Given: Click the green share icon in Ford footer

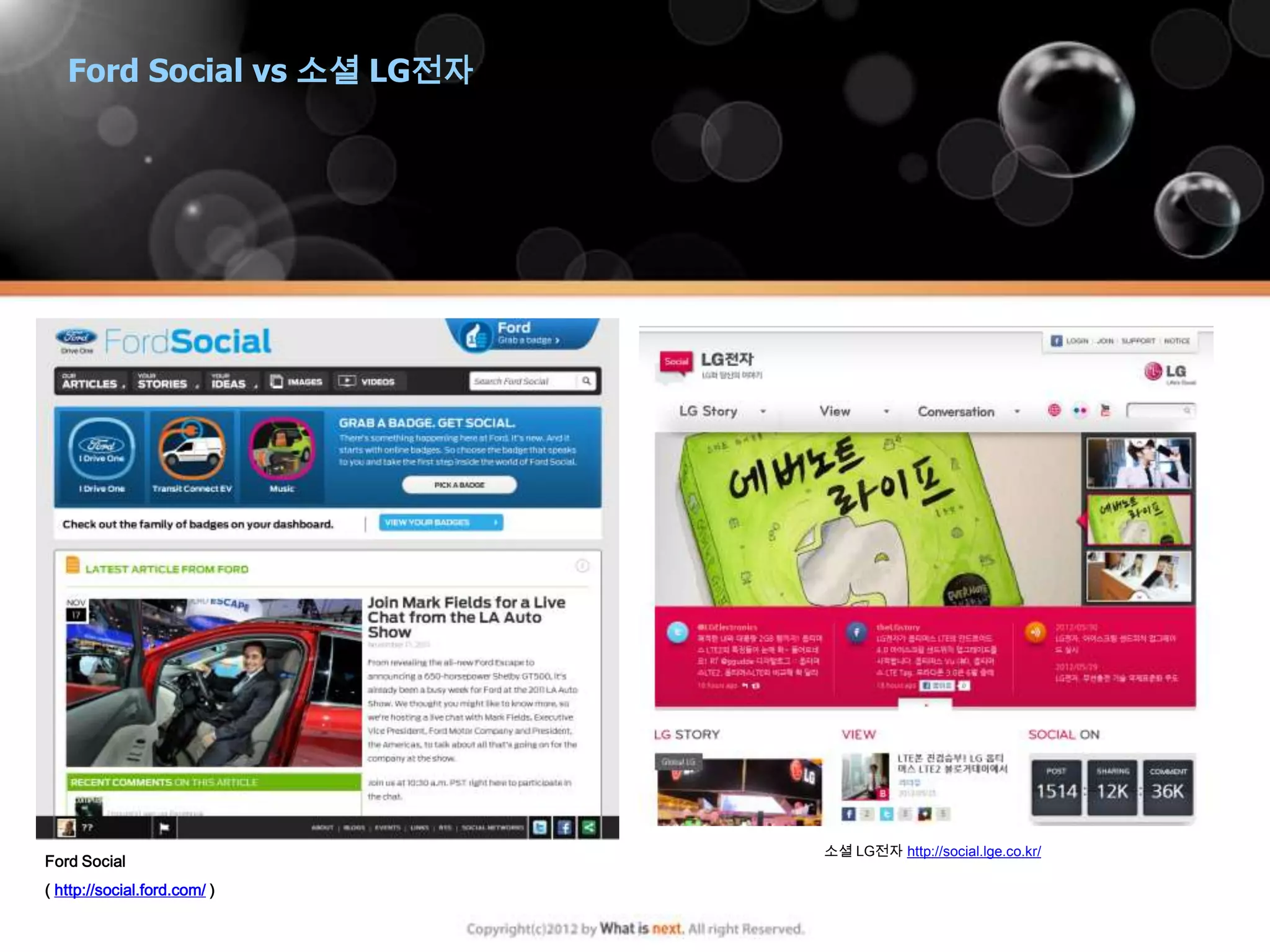Looking at the screenshot, I should click(x=589, y=827).
